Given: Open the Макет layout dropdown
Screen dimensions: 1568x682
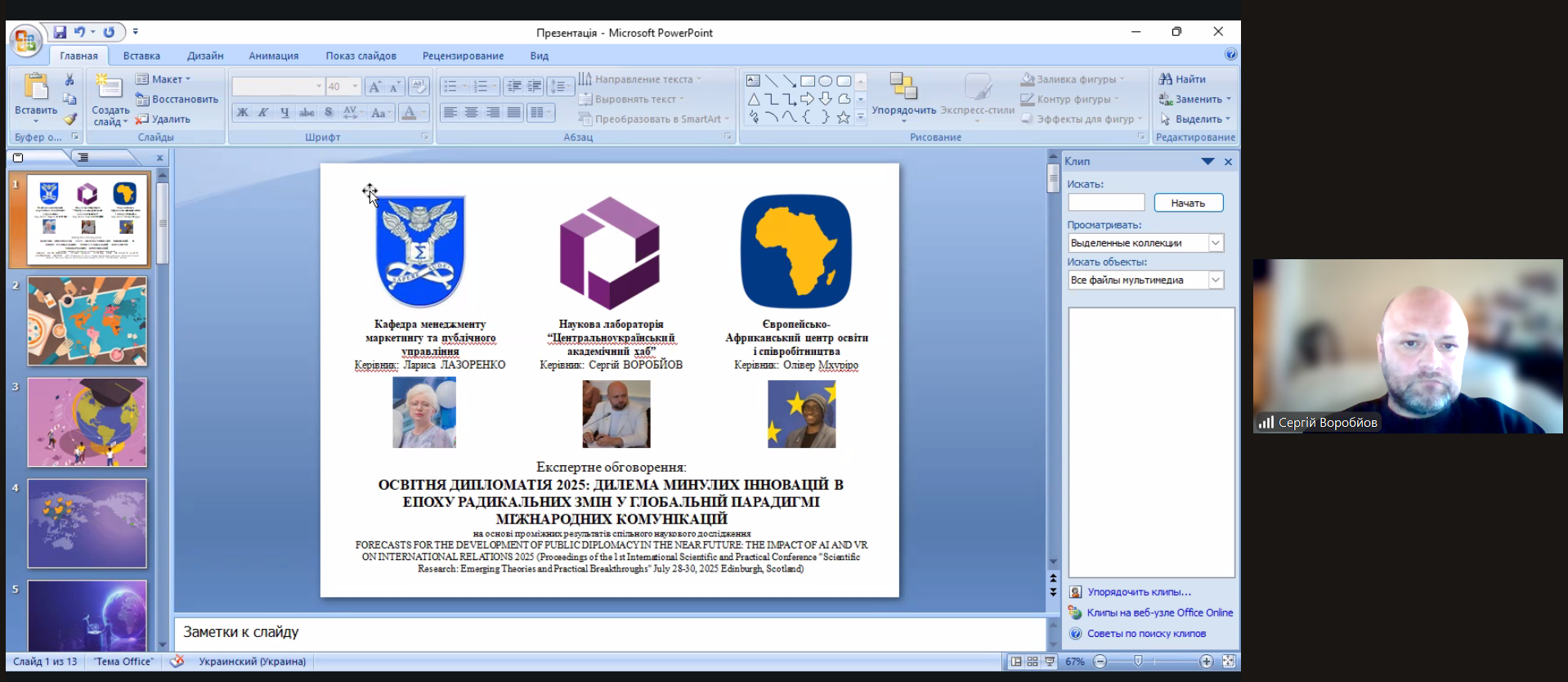Looking at the screenshot, I should 164,79.
